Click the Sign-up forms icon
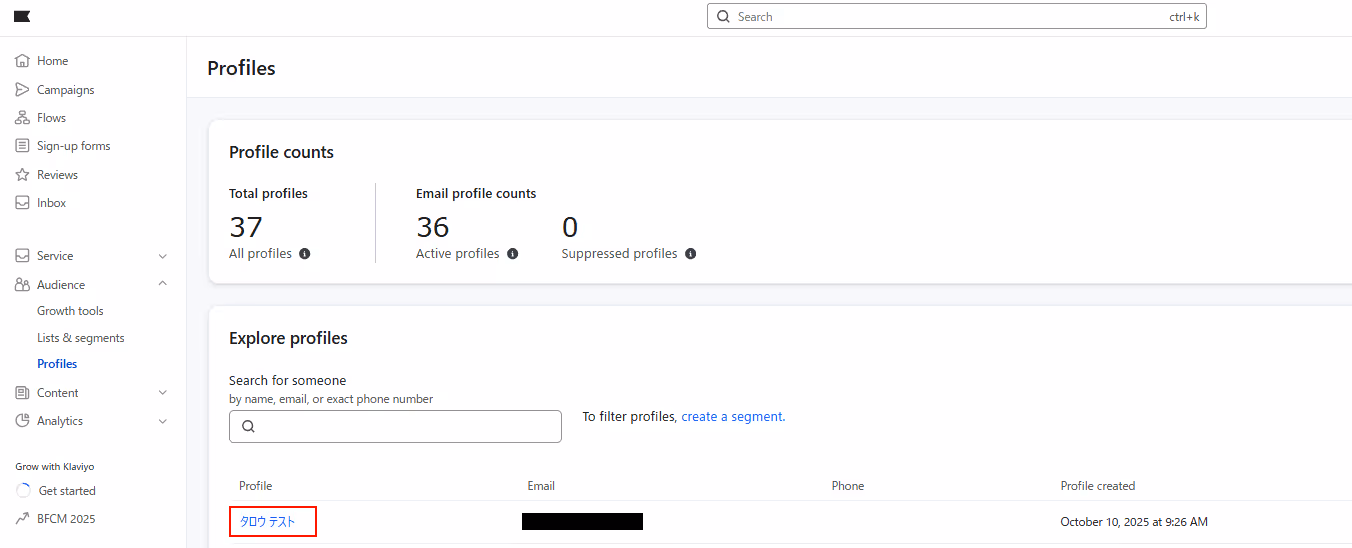This screenshot has height=548, width=1352. tap(22, 146)
